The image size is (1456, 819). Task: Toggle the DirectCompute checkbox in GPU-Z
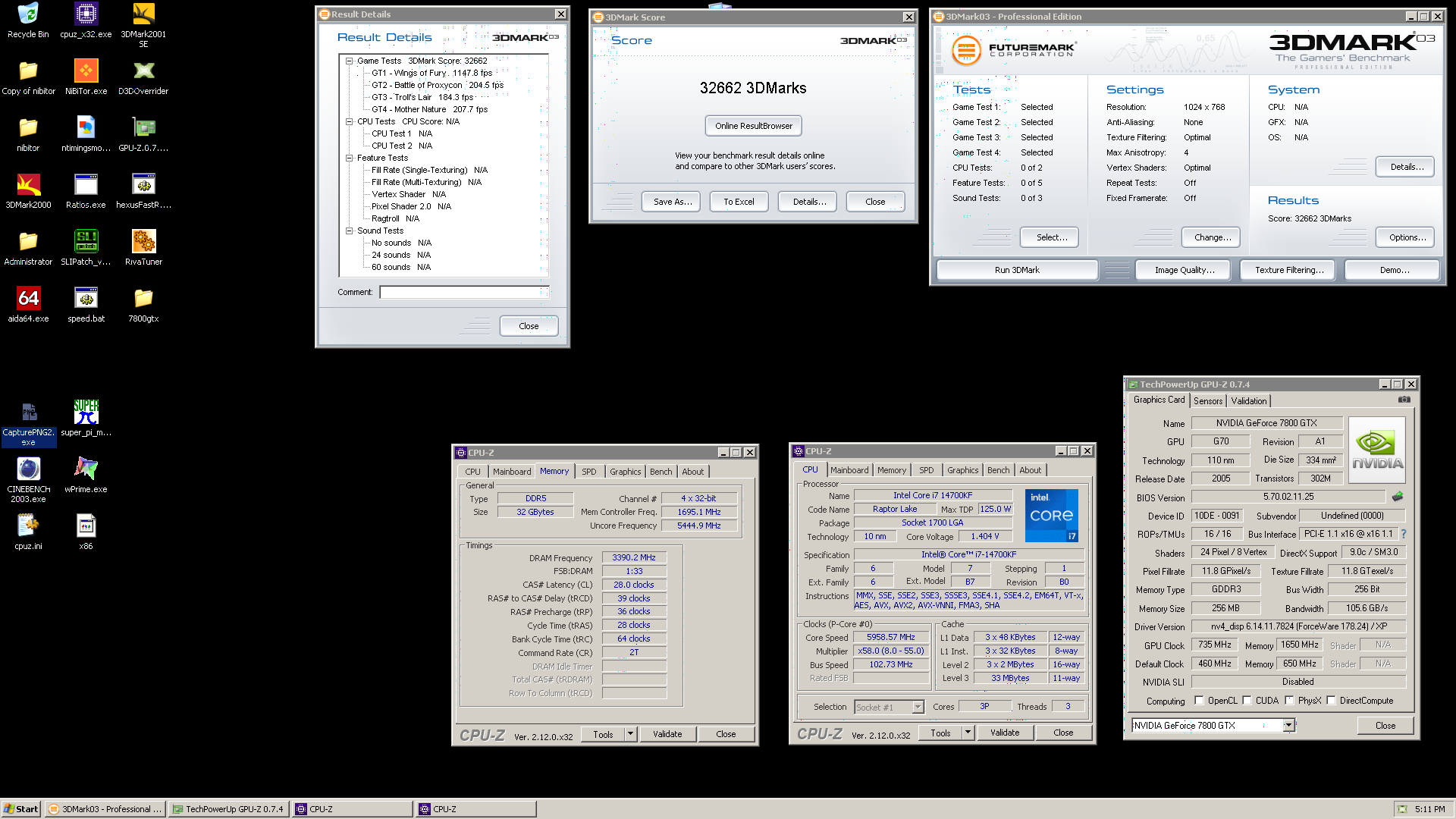[1331, 701]
